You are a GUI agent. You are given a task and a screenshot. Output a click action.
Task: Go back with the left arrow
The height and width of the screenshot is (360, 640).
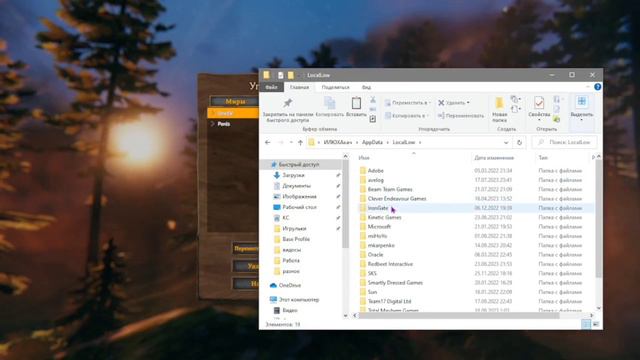coord(268,142)
